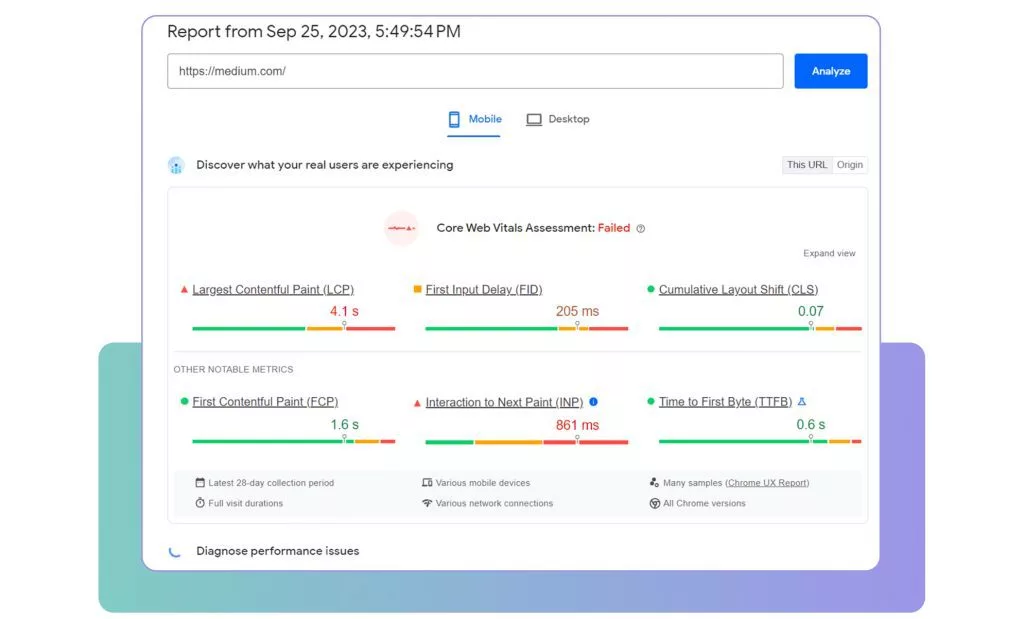1024x619 pixels.
Task: Click the Diagnose performance issues heading
Action: 278,551
